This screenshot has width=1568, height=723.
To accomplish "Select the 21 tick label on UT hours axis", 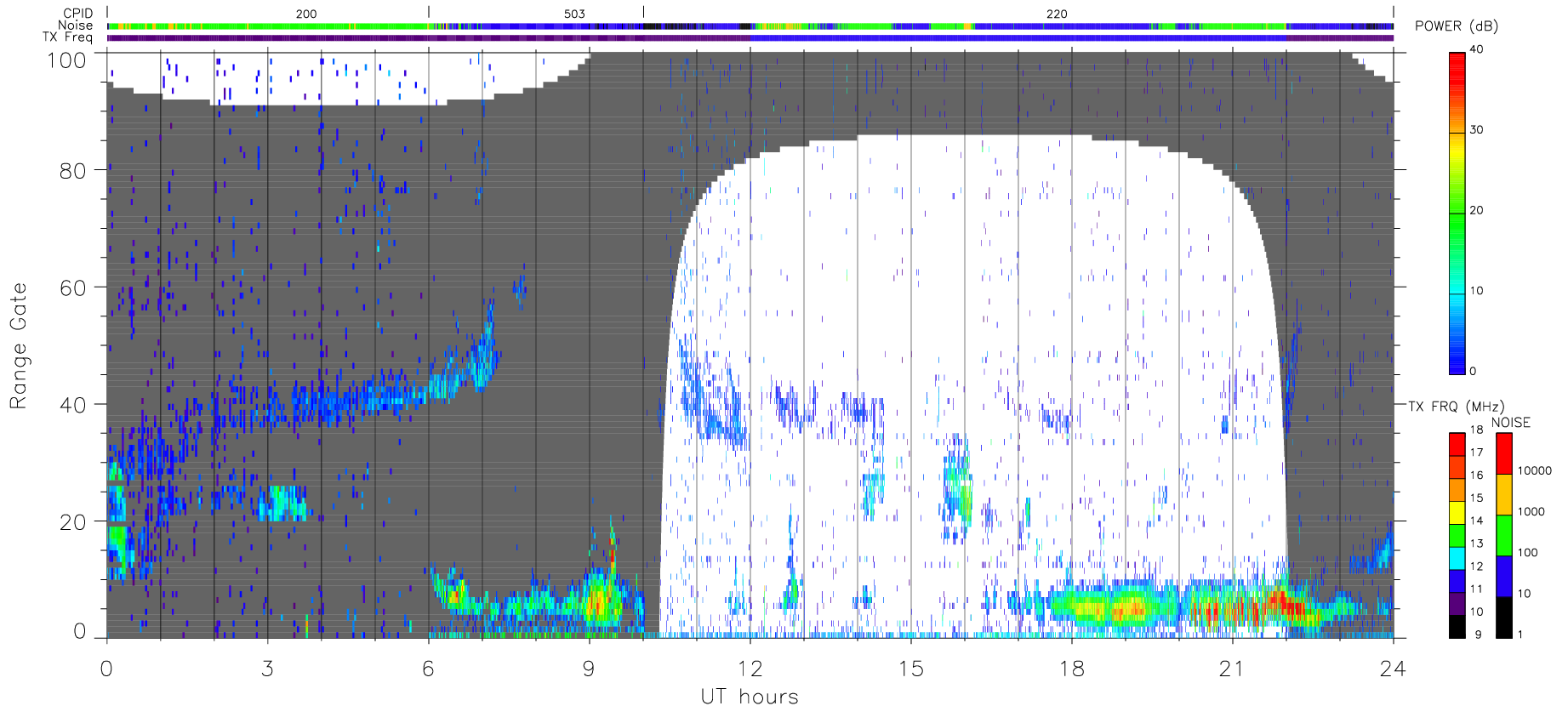I will (1232, 669).
